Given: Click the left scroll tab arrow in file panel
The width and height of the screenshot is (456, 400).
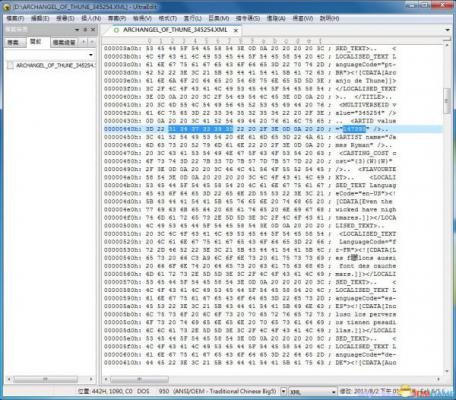Looking at the screenshot, I should click(x=84, y=42).
